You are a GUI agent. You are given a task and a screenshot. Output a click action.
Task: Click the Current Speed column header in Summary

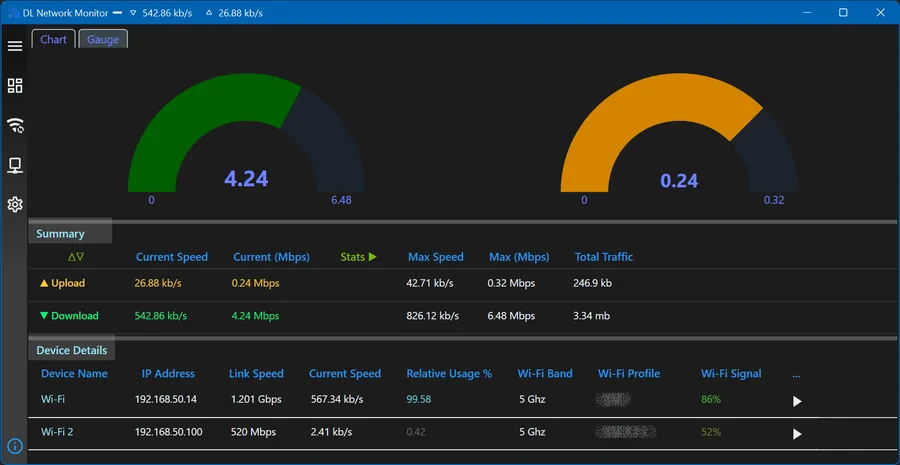click(x=172, y=257)
